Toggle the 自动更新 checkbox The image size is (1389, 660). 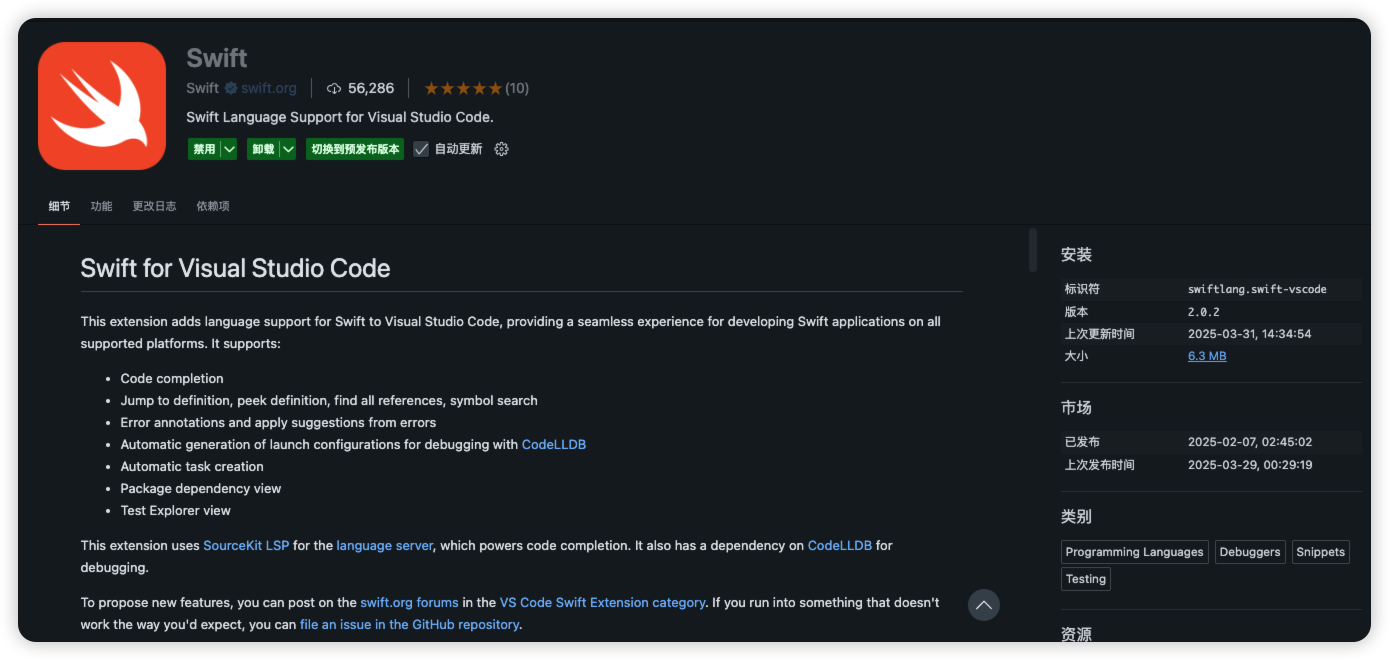coord(421,149)
